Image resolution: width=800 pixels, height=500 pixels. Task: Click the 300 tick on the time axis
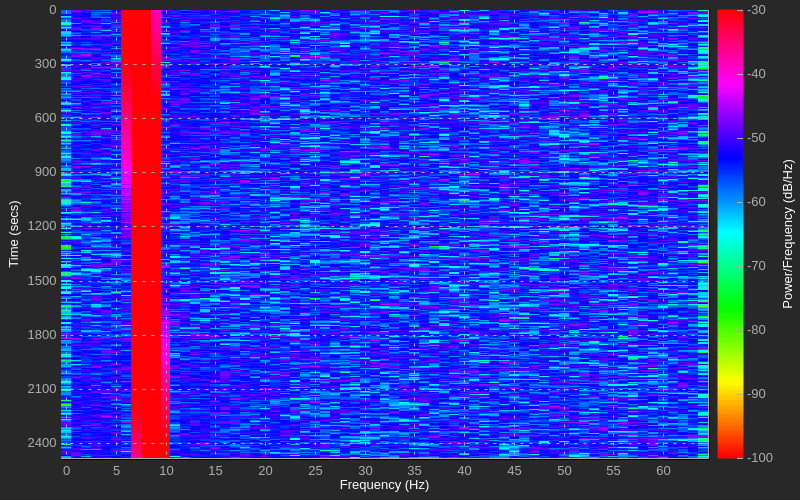click(x=45, y=64)
